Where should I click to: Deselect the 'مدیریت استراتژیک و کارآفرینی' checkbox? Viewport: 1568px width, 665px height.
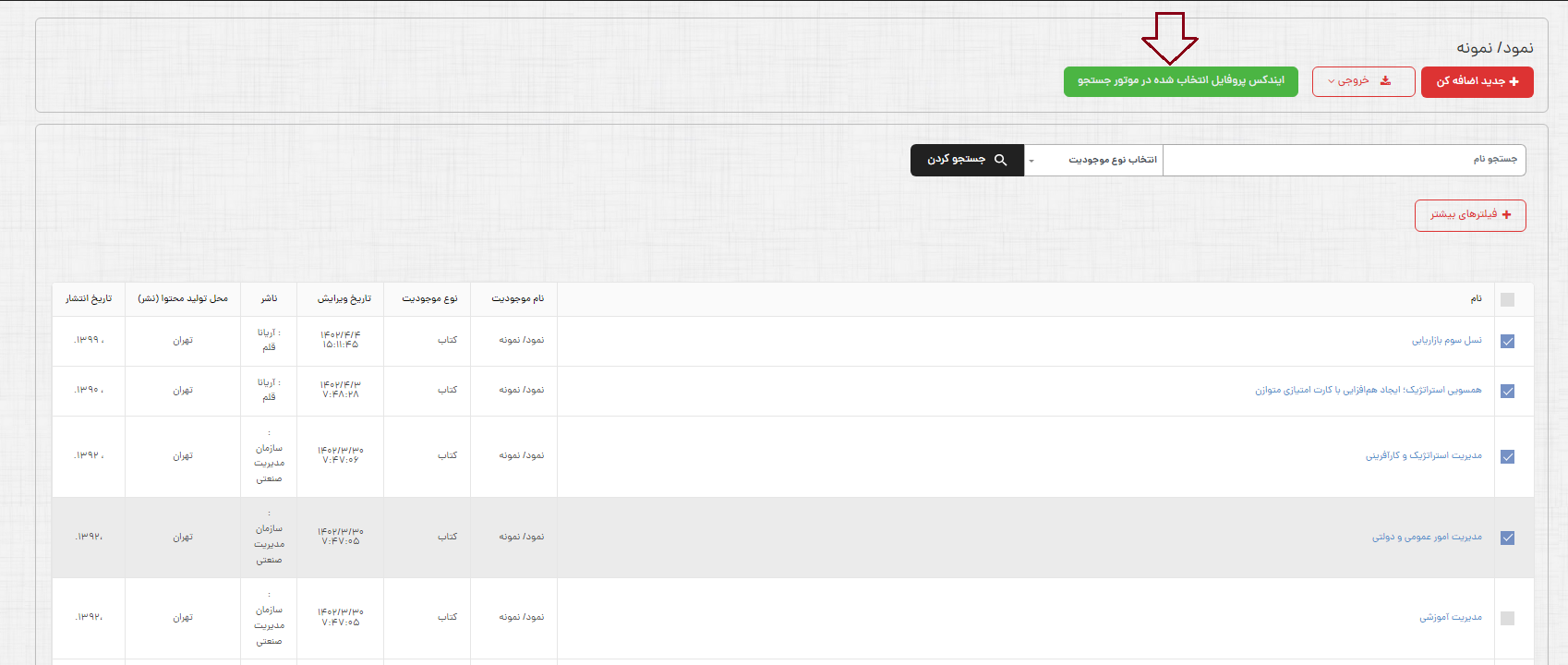[1507, 456]
